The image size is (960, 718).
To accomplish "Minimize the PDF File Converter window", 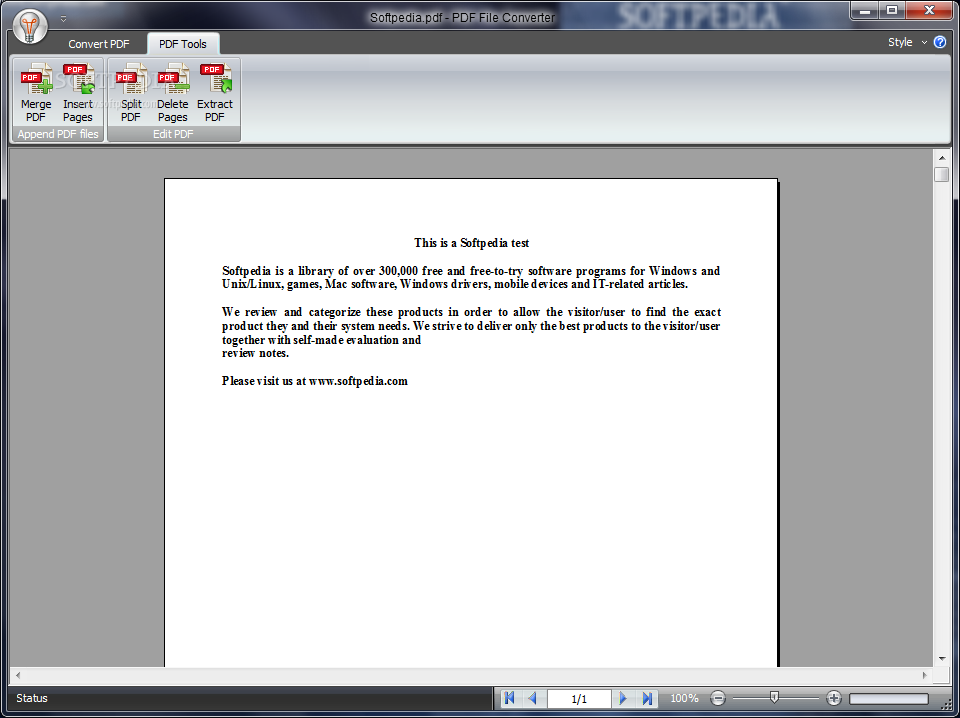I will pyautogui.click(x=865, y=10).
